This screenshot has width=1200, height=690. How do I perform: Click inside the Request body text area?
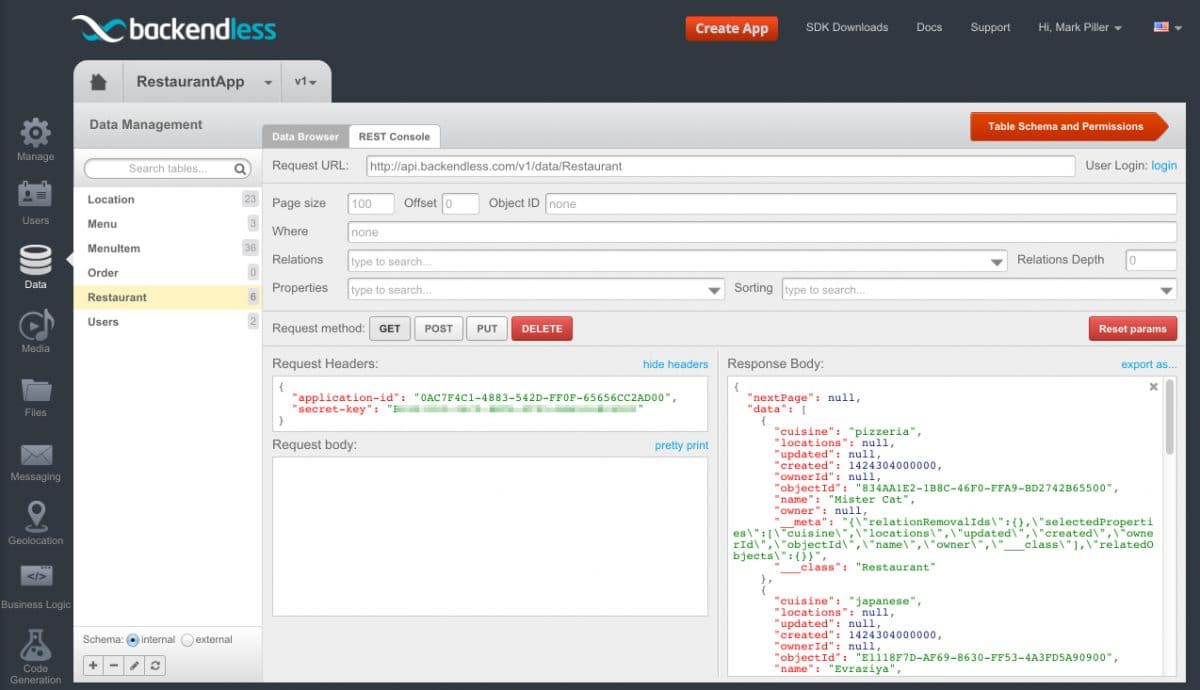pos(490,536)
